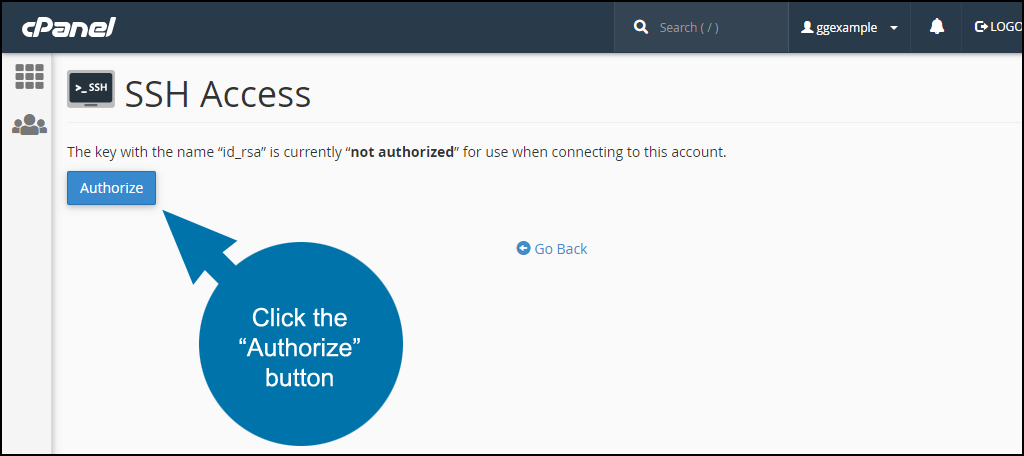Image resolution: width=1024 pixels, height=456 pixels.
Task: Click the Authorize button
Action: [x=112, y=188]
